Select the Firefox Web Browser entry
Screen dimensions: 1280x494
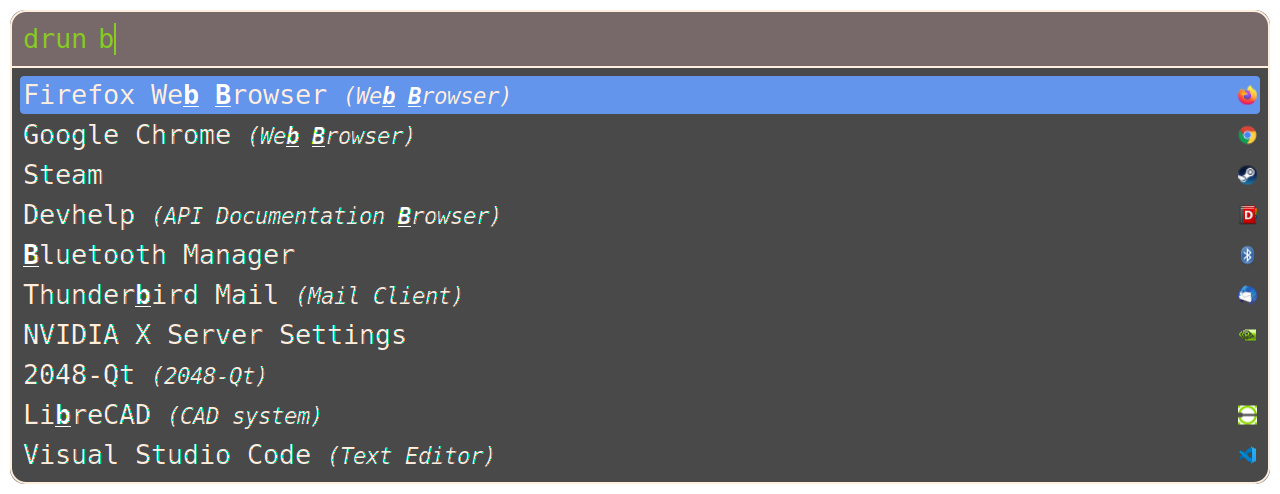tap(266, 95)
